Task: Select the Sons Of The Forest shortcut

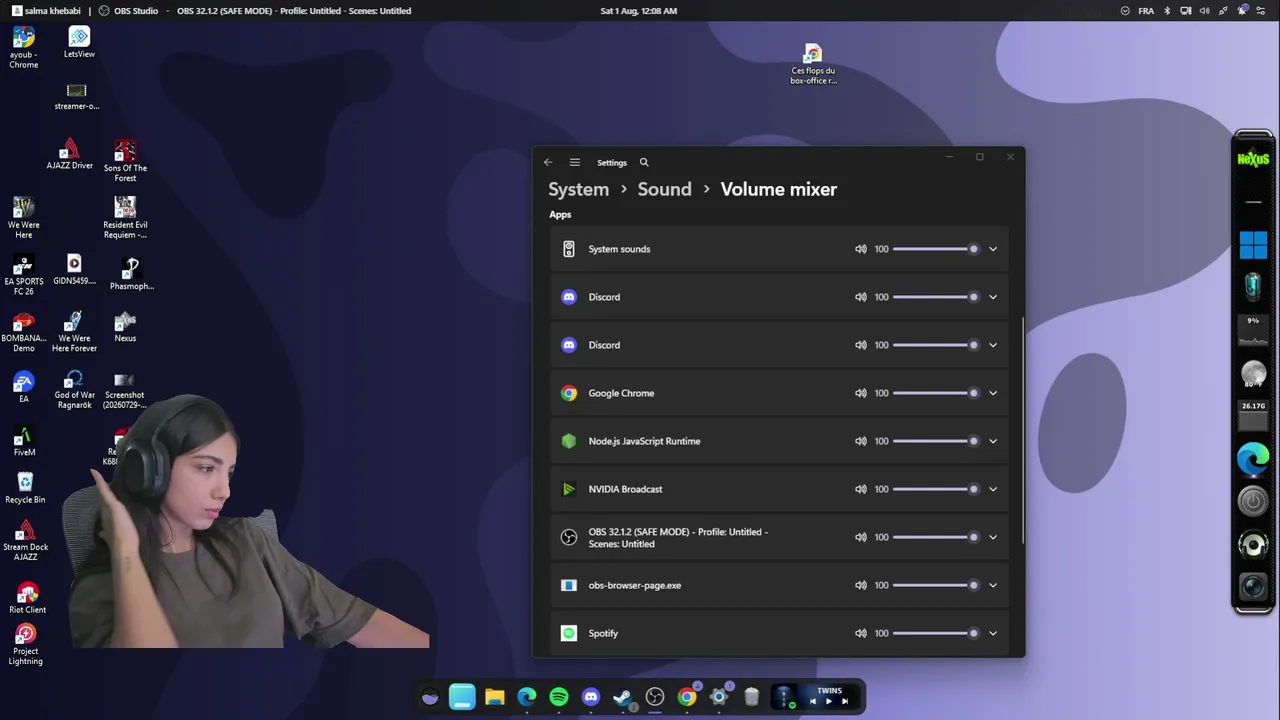Action: pos(125,160)
